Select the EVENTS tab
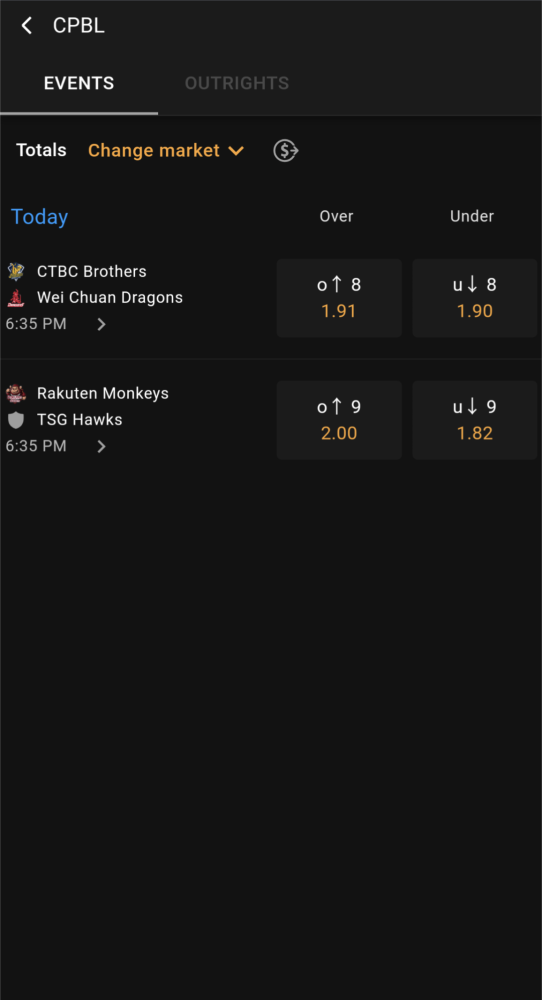The height and width of the screenshot is (1000, 542). 79,84
